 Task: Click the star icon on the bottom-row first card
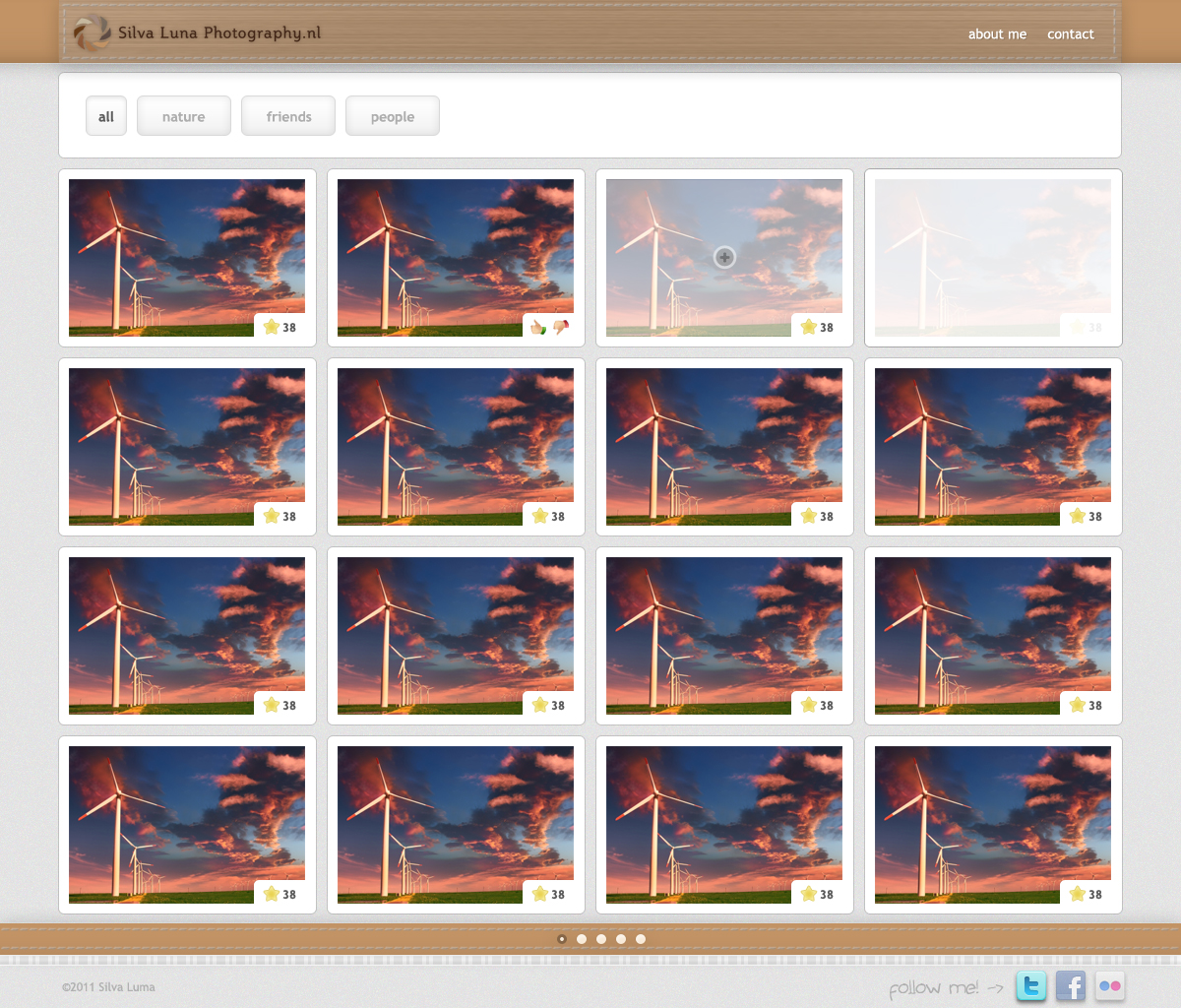click(272, 894)
